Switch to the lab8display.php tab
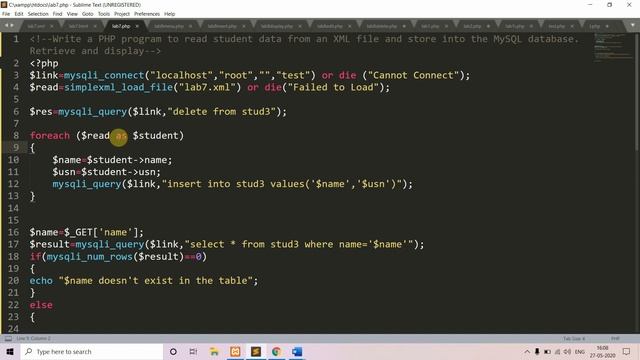The height and width of the screenshot is (360, 640). [277, 26]
